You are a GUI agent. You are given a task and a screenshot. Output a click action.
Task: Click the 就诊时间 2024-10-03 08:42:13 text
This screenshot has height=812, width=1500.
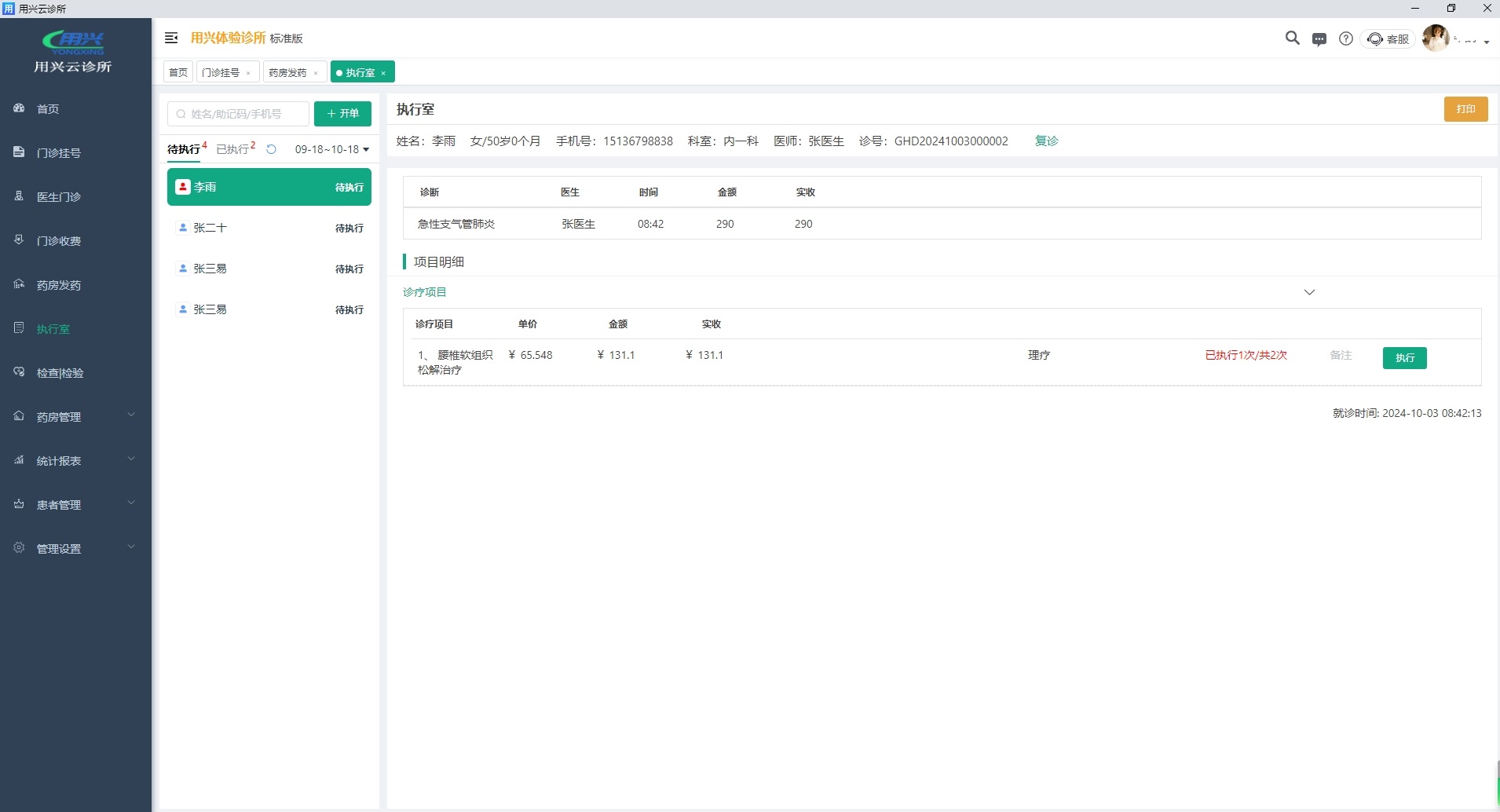[1407, 413]
